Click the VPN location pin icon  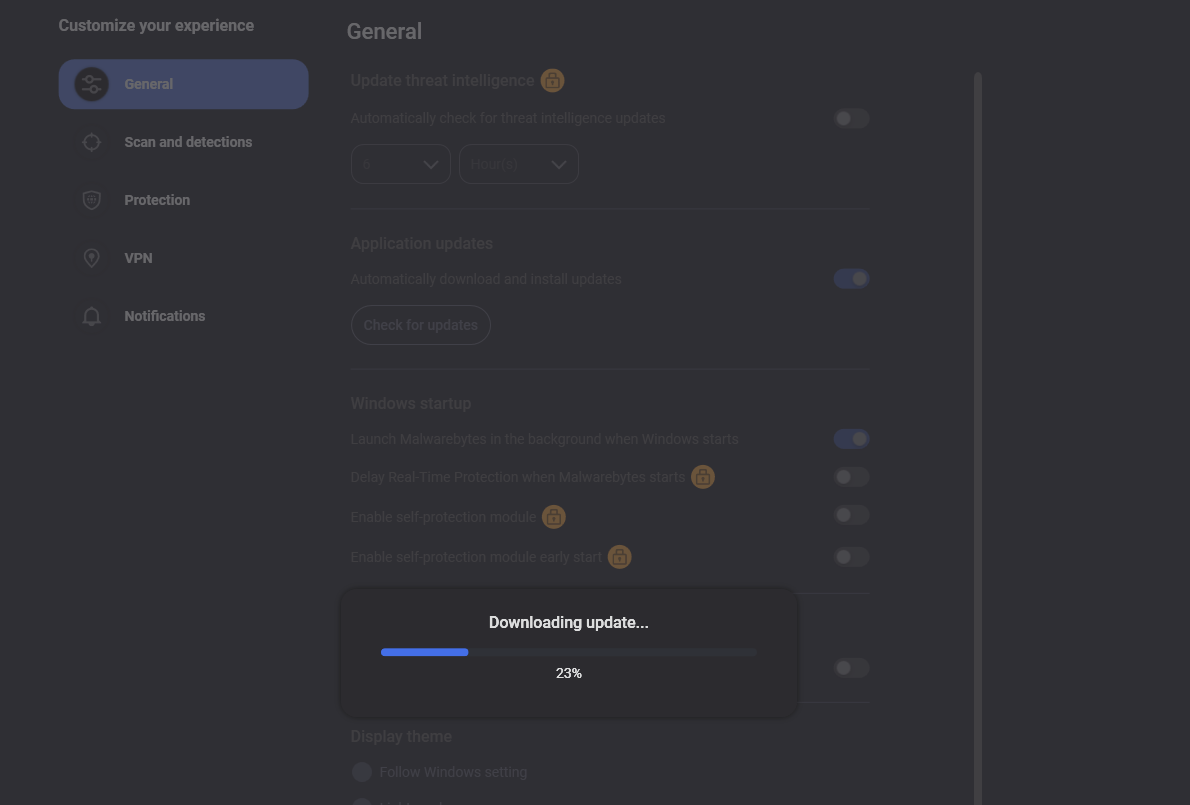92,258
